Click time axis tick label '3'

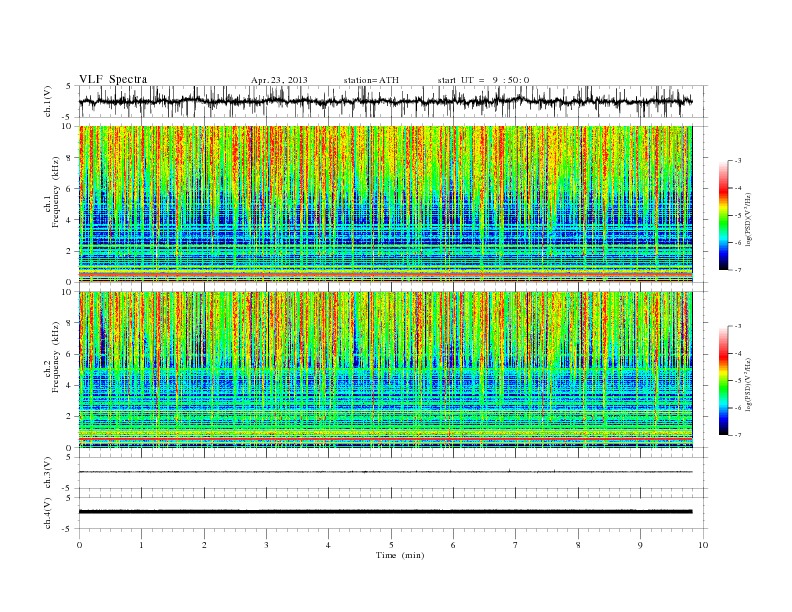[x=266, y=545]
